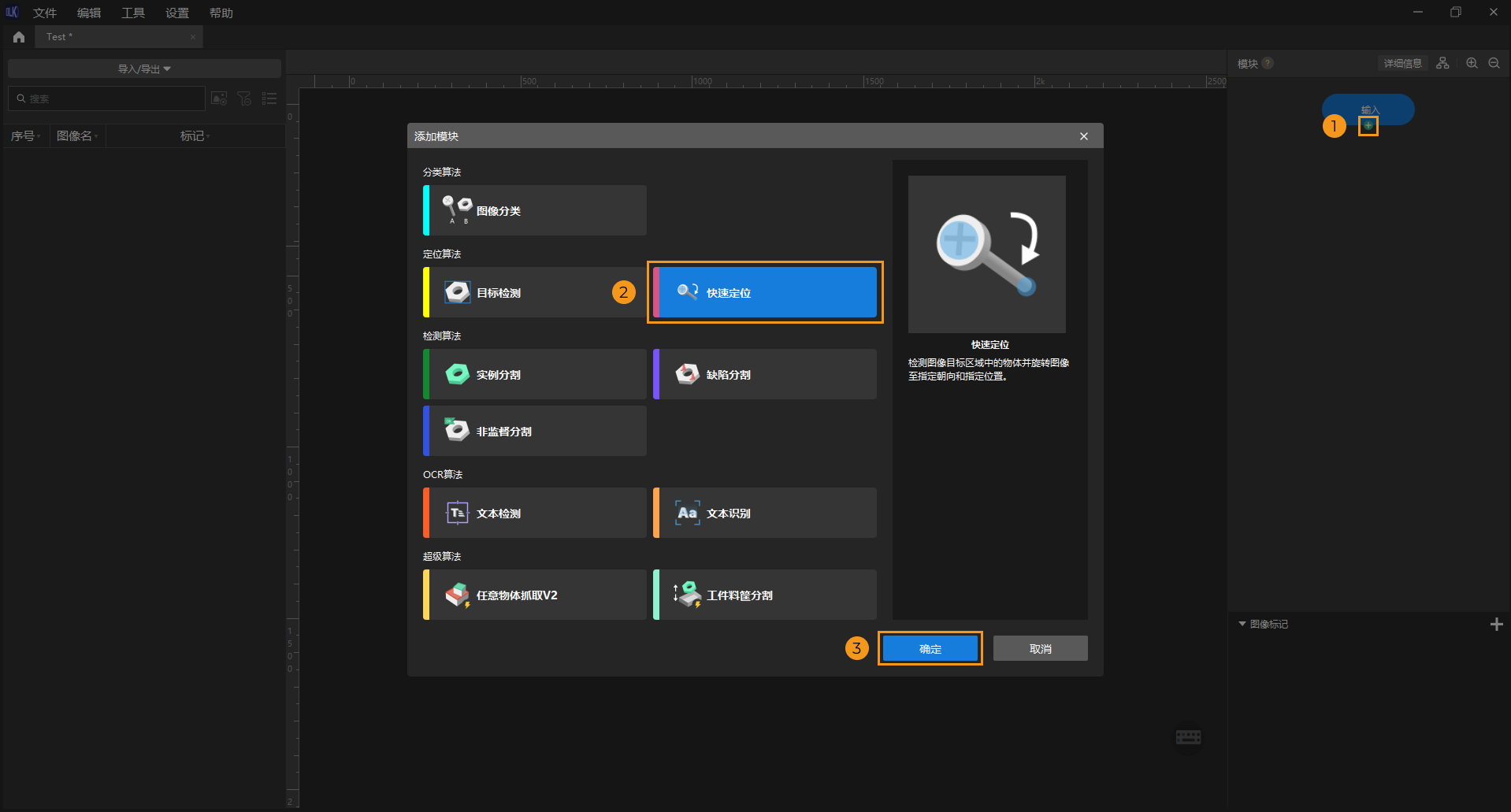Focus the 搜索 image search field
The image size is (1511, 812).
(x=106, y=98)
